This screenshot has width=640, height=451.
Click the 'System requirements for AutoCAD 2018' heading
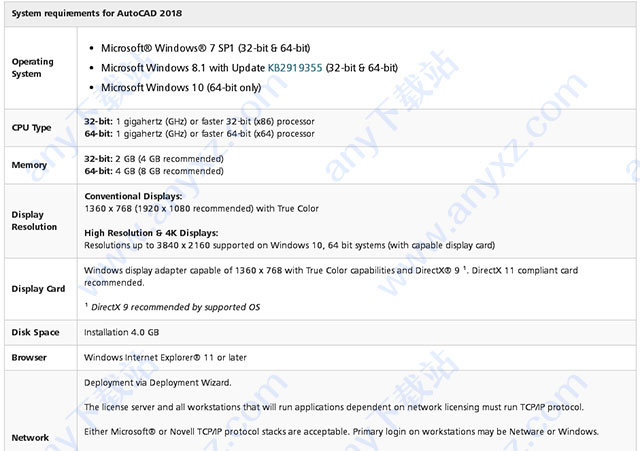pos(97,13)
